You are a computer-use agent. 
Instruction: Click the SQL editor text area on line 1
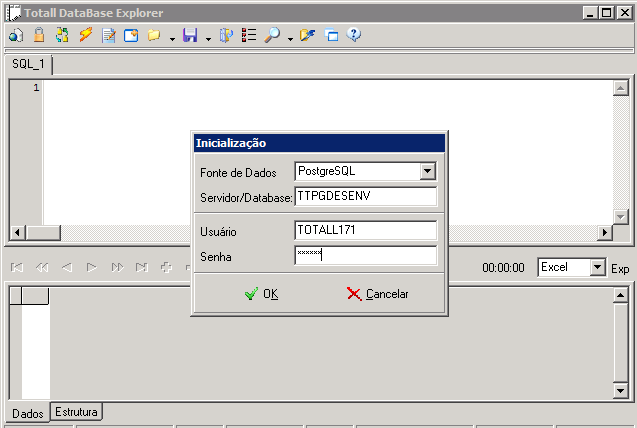coord(327,88)
